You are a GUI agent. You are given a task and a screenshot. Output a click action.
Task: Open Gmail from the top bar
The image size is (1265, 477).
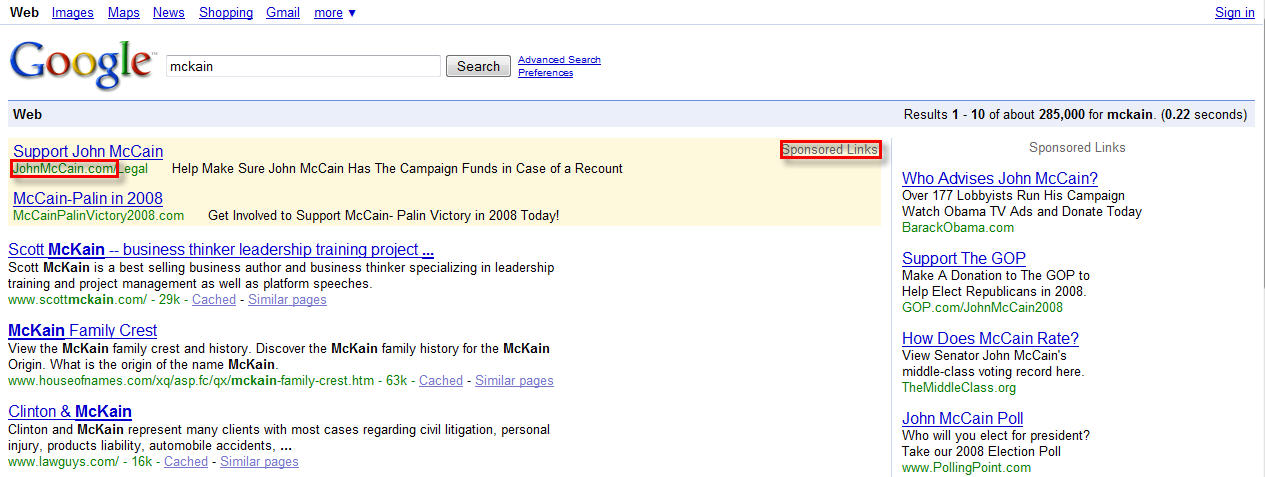pos(283,13)
